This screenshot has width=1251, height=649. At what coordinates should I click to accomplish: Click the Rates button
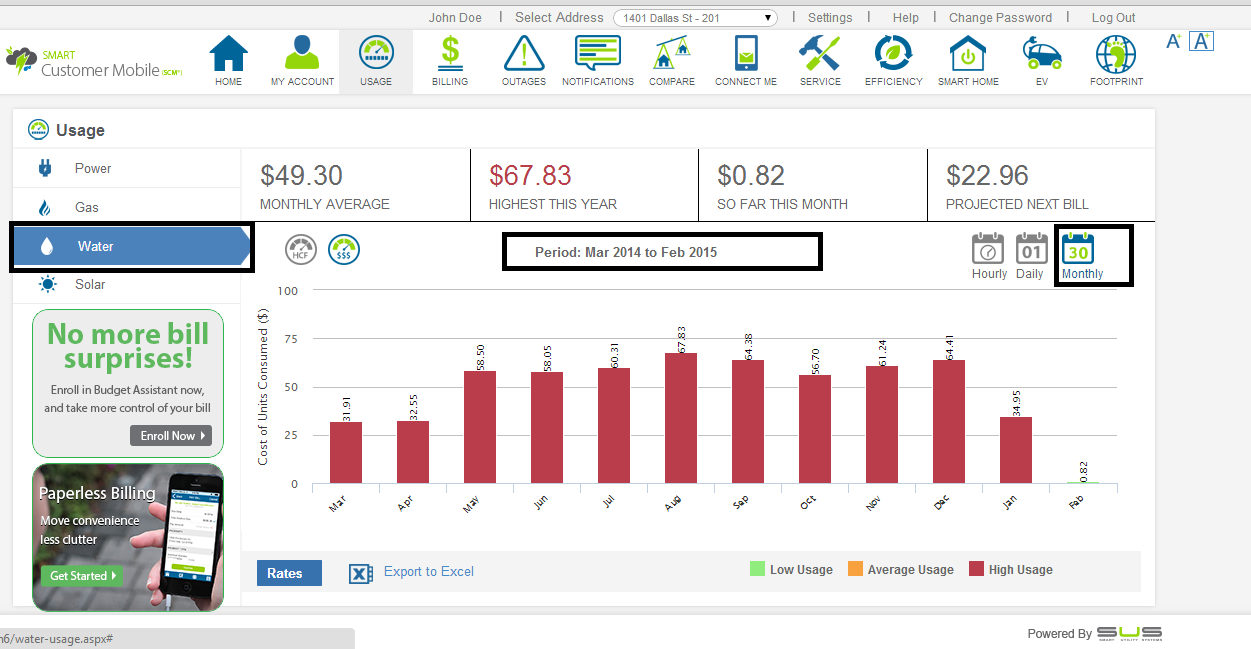pos(289,573)
